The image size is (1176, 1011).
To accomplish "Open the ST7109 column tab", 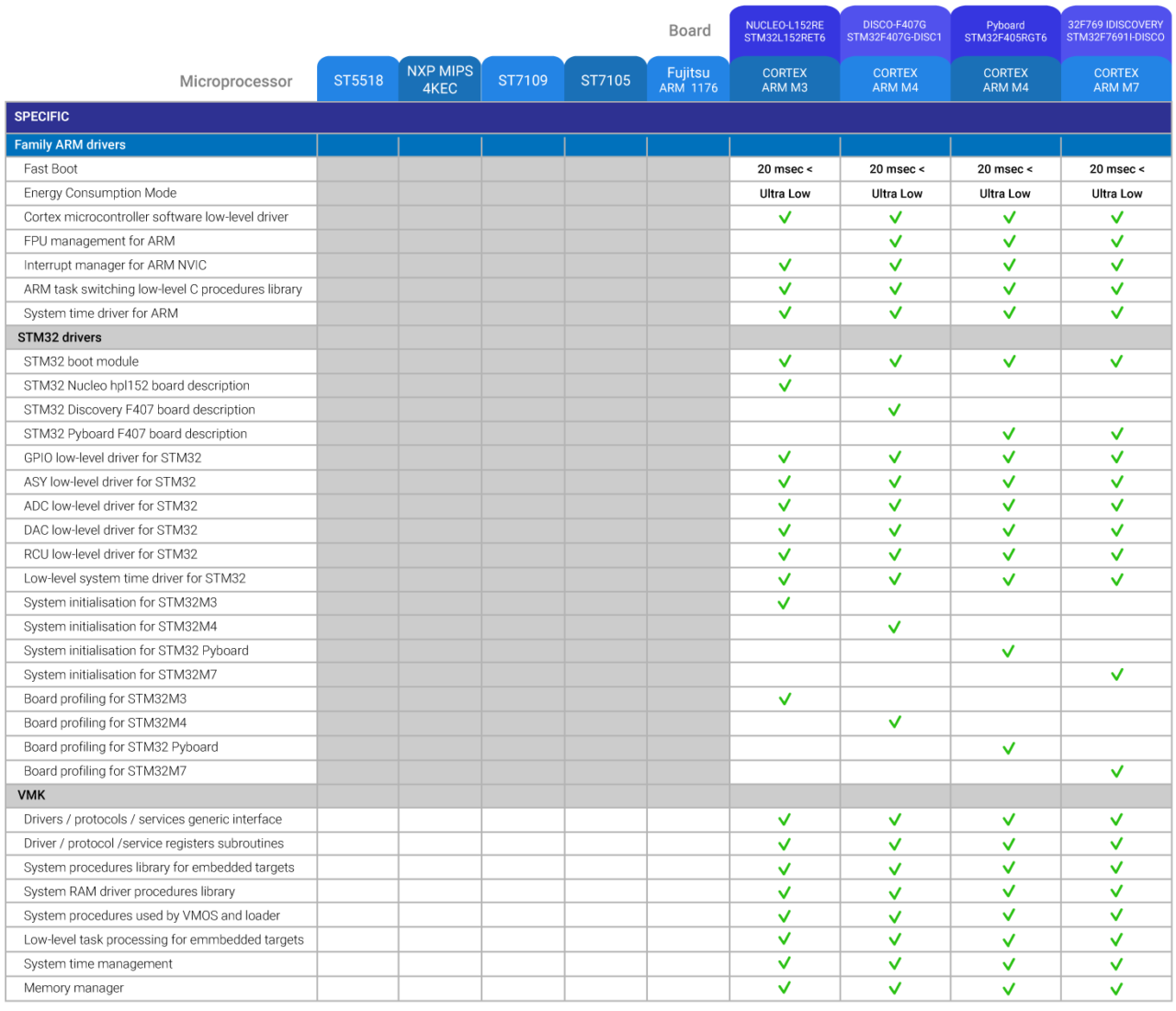I will (x=523, y=81).
